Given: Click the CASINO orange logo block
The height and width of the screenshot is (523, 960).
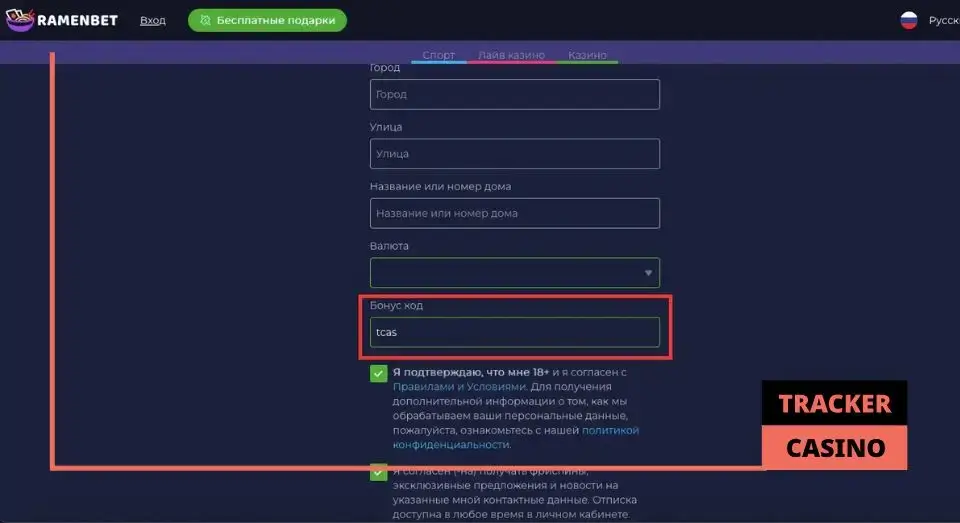Looking at the screenshot, I should pyautogui.click(x=834, y=448).
